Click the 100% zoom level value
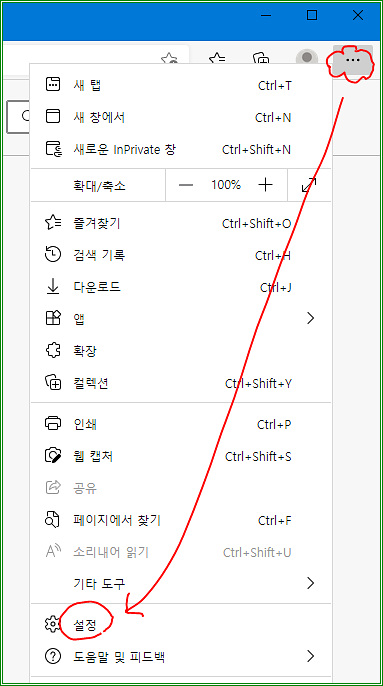This screenshot has width=383, height=686. [226, 185]
